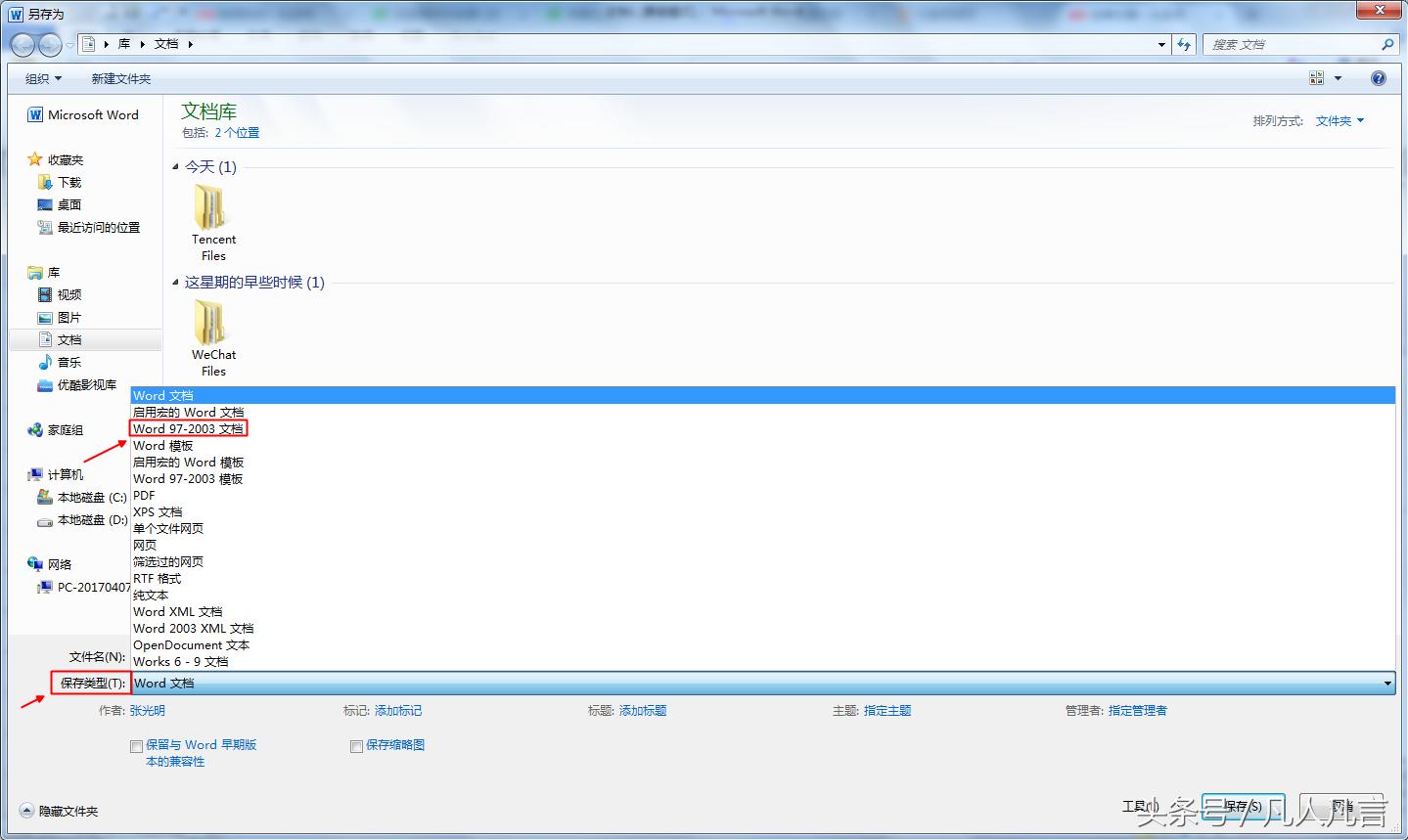
Task: Click the Forward navigation arrow
Action: pos(49,45)
